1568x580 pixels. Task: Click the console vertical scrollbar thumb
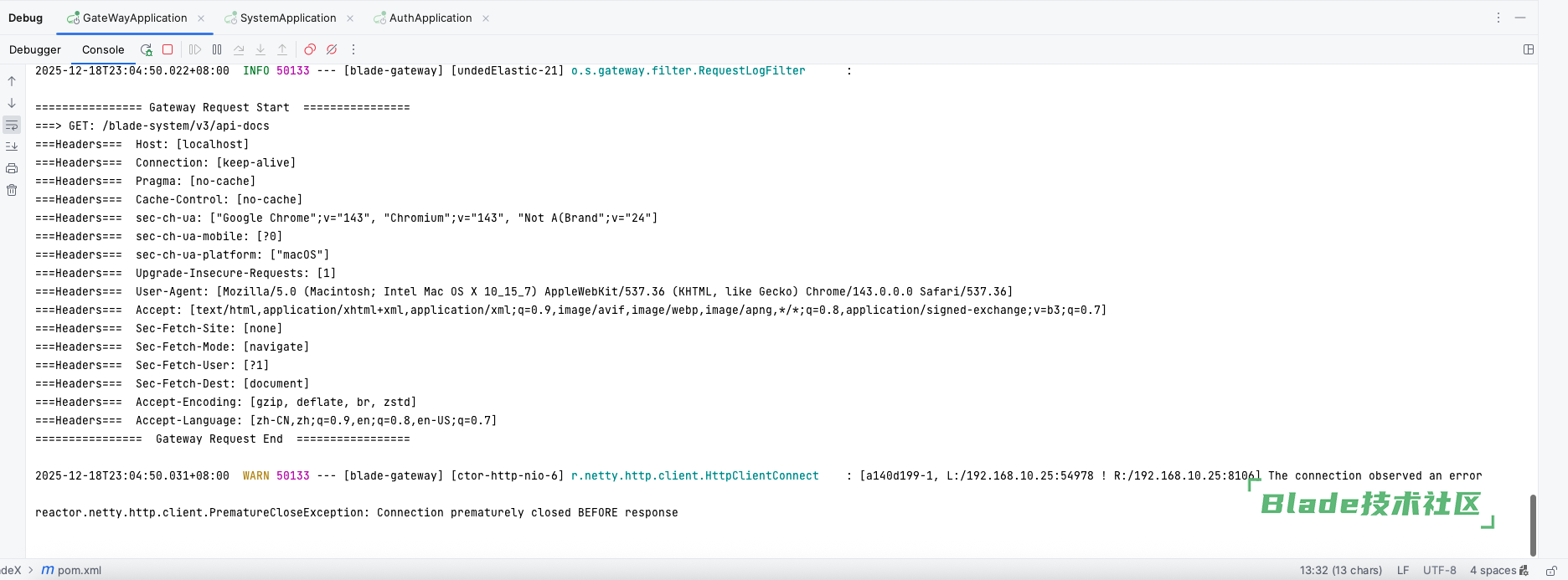(1533, 525)
